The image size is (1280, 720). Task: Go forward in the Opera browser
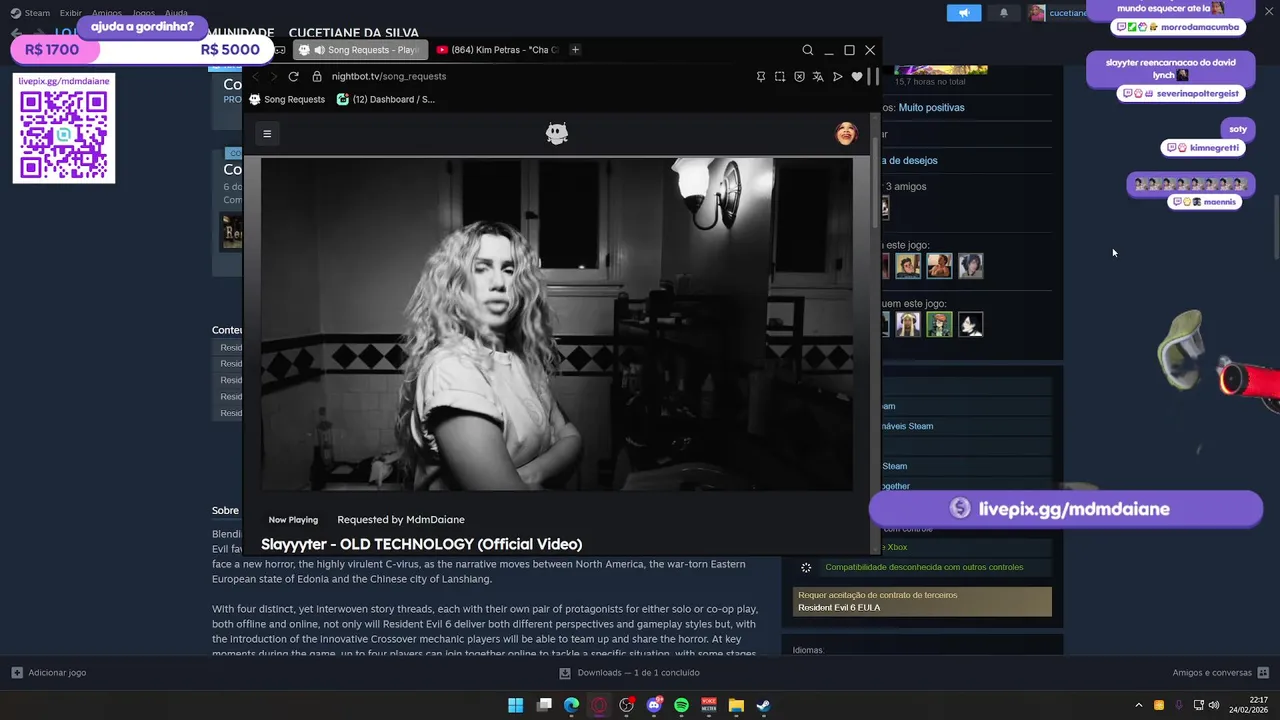click(x=273, y=76)
